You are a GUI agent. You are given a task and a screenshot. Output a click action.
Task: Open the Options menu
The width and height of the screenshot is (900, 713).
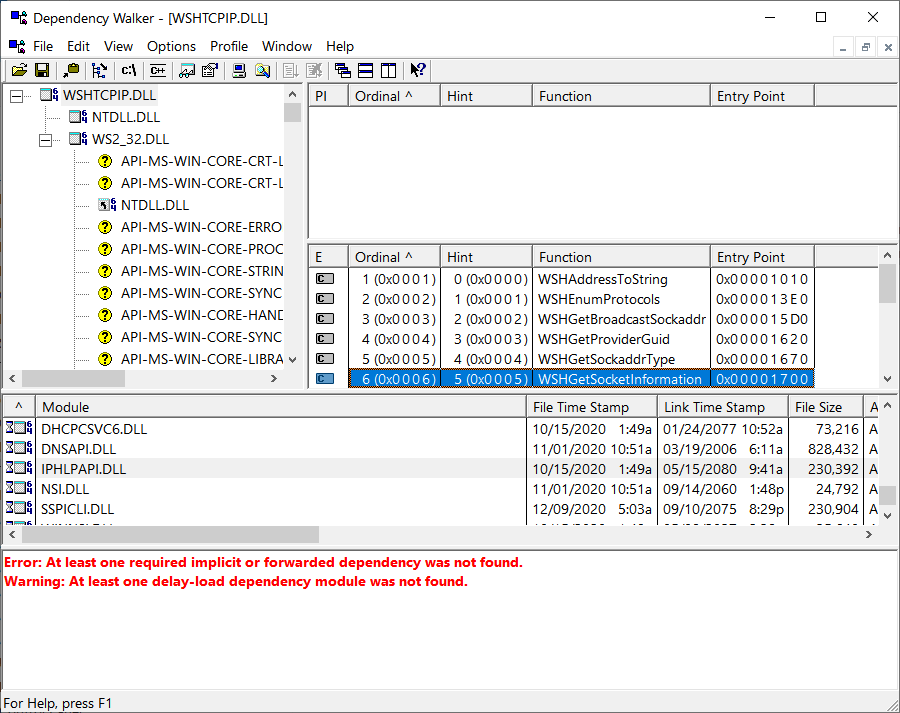[x=171, y=46]
